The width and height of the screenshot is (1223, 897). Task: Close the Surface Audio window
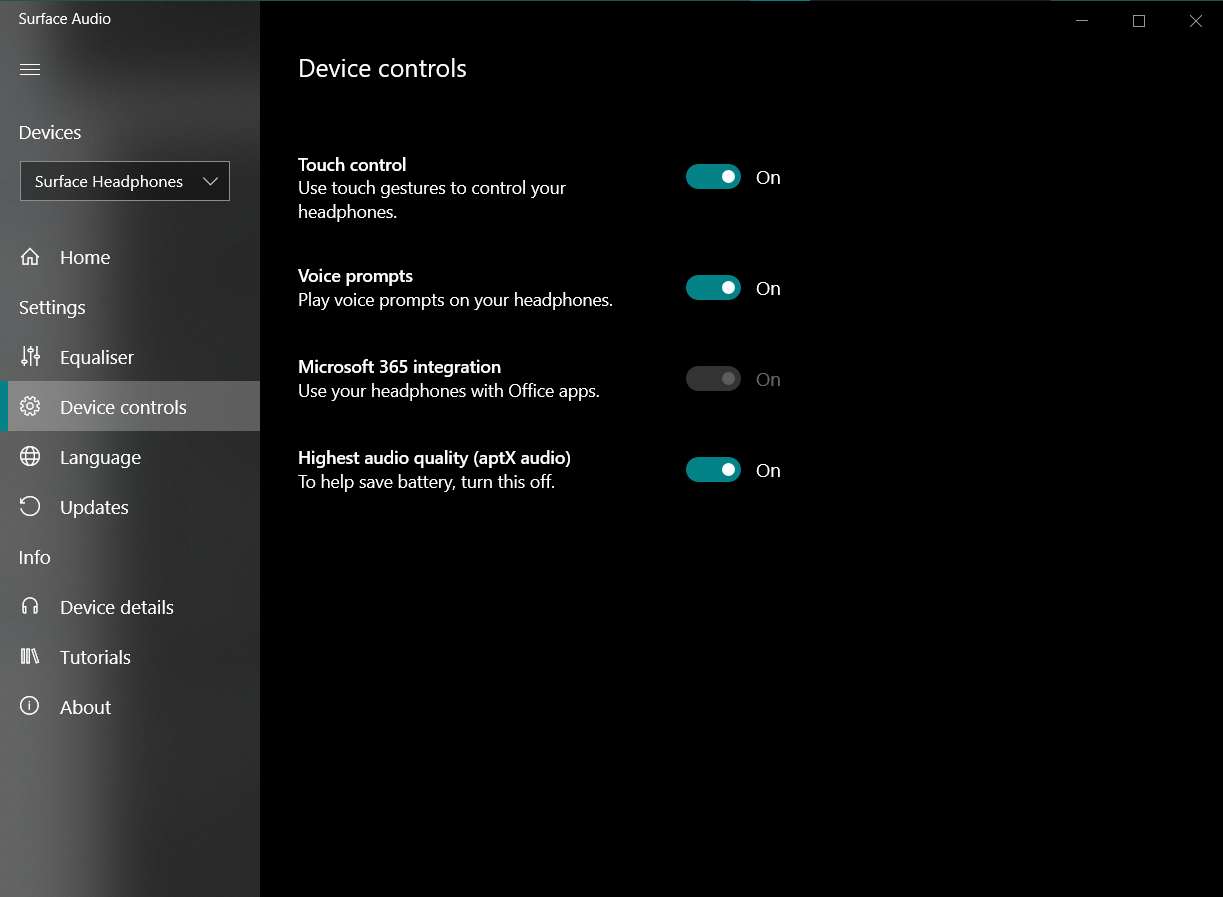1195,20
